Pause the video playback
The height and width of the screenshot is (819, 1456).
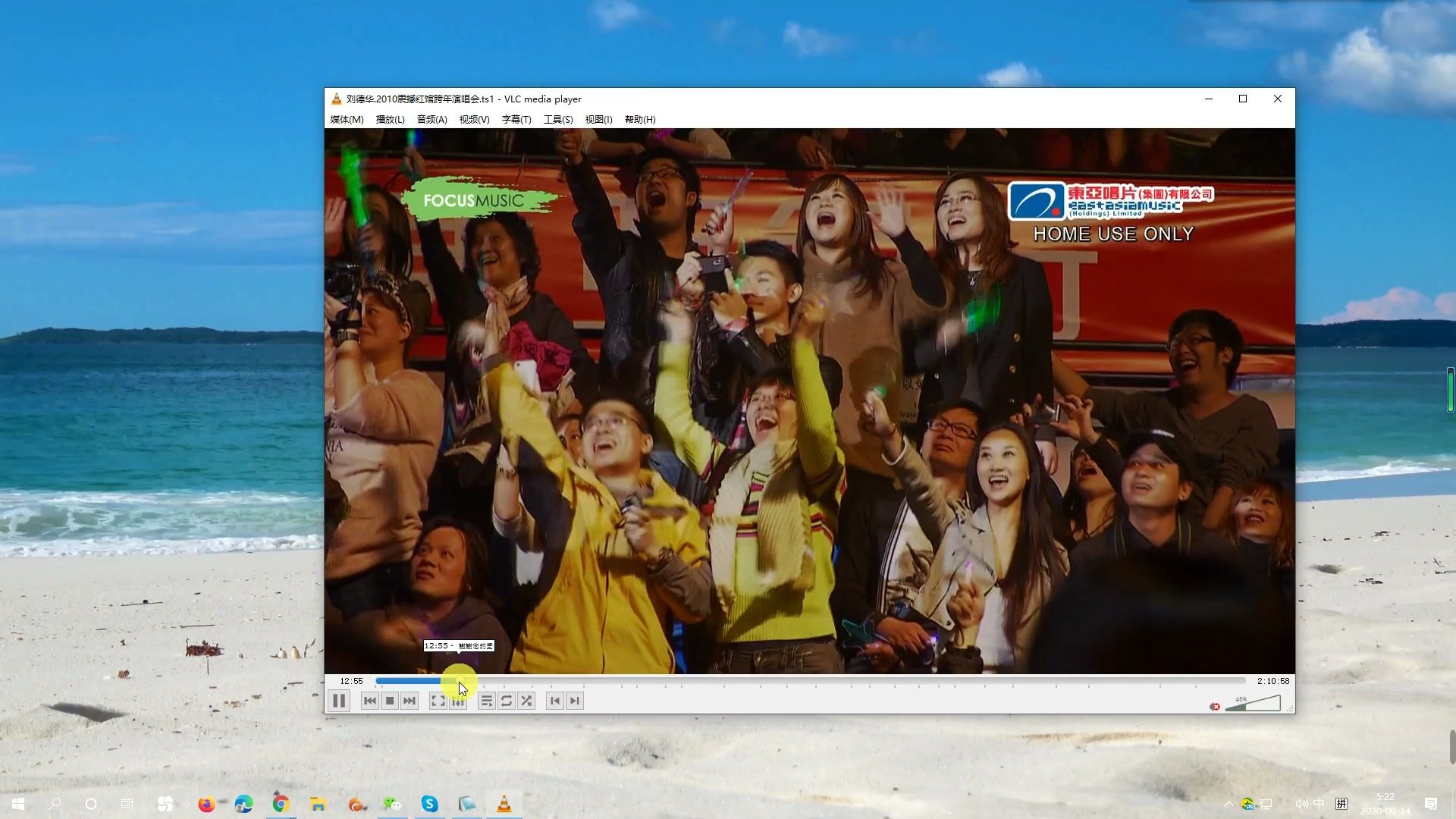339,701
